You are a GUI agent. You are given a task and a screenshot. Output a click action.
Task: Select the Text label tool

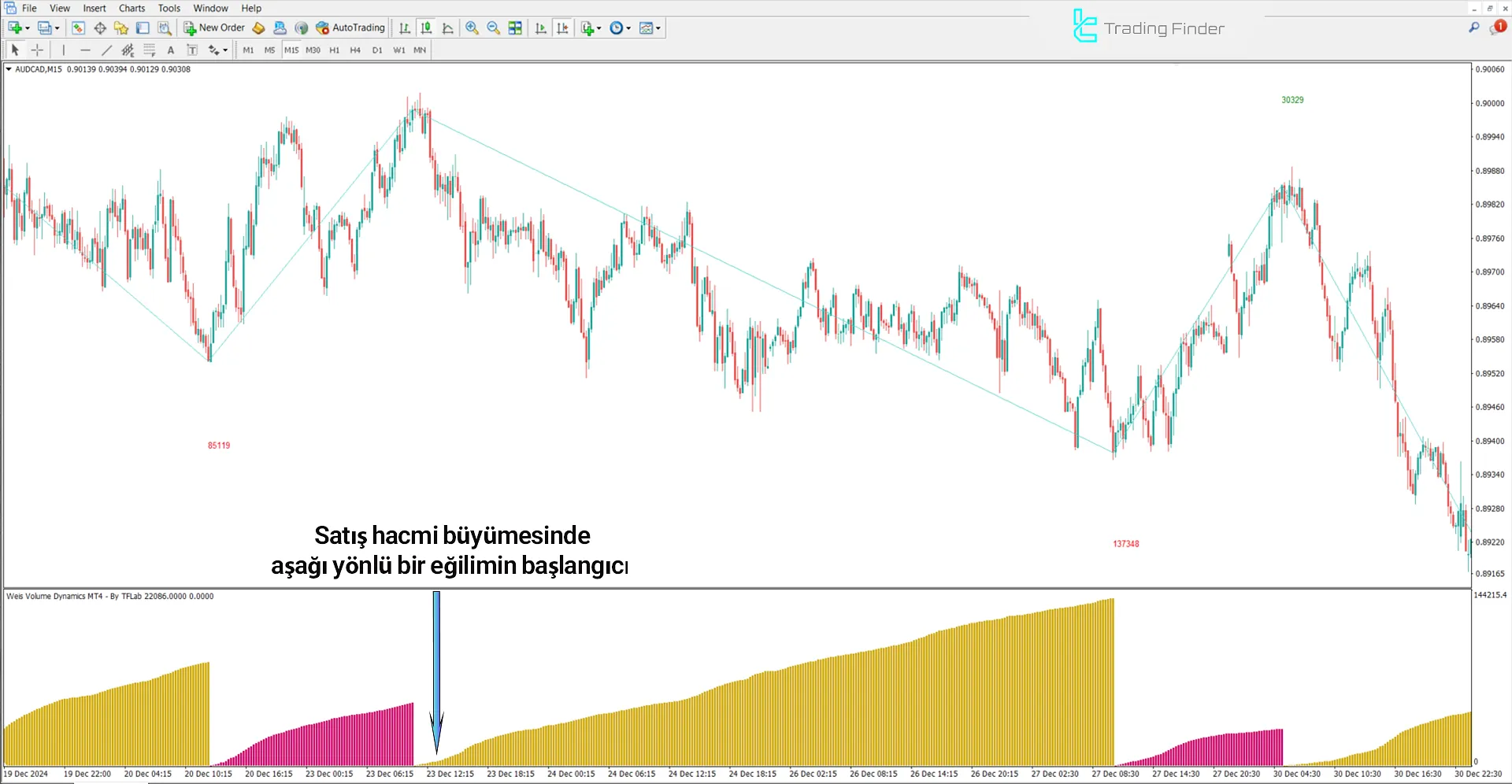point(170,50)
